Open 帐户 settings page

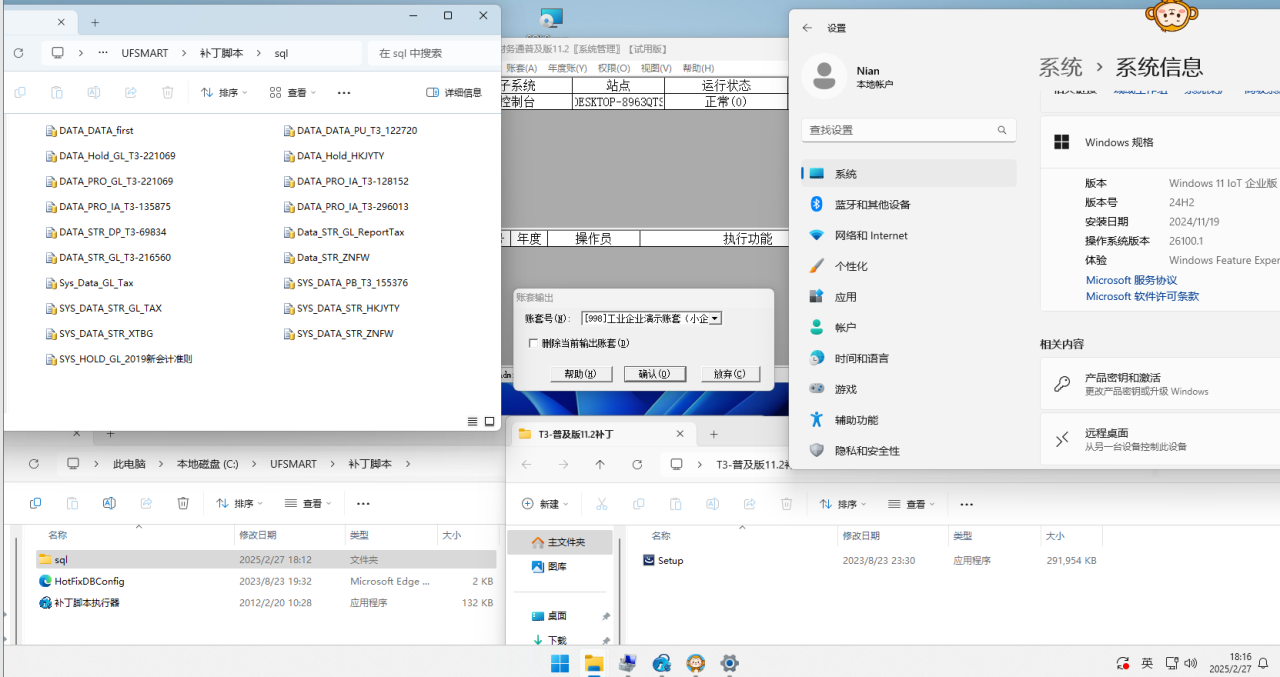coord(909,327)
